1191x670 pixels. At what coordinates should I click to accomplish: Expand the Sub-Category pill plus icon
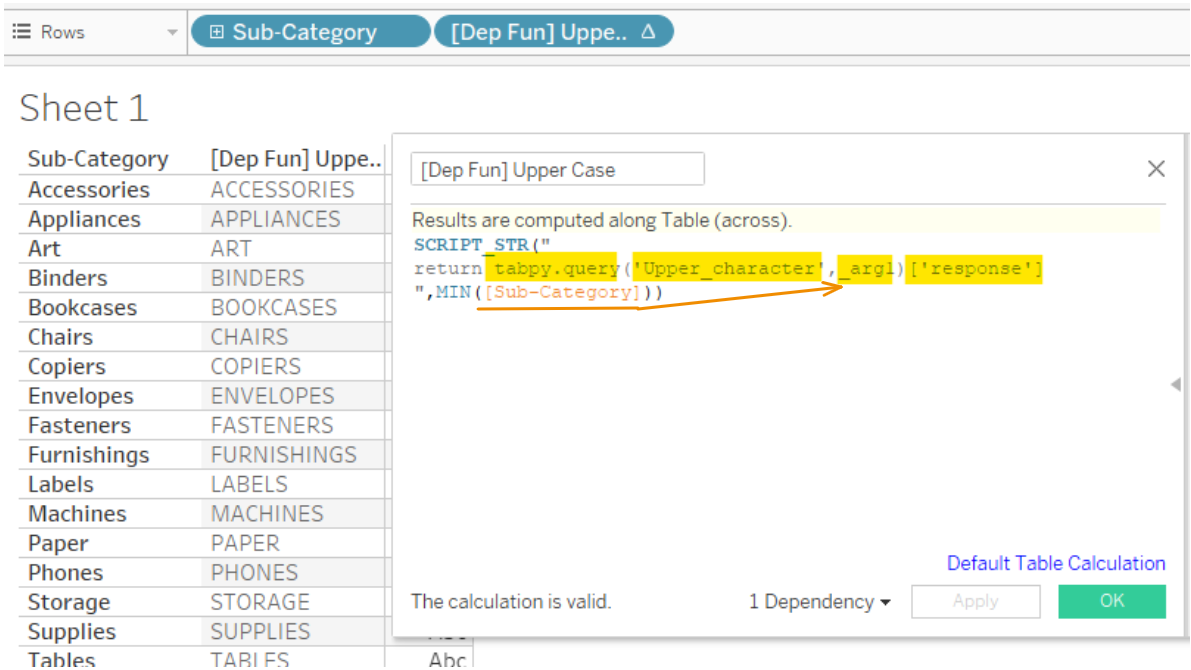point(216,32)
